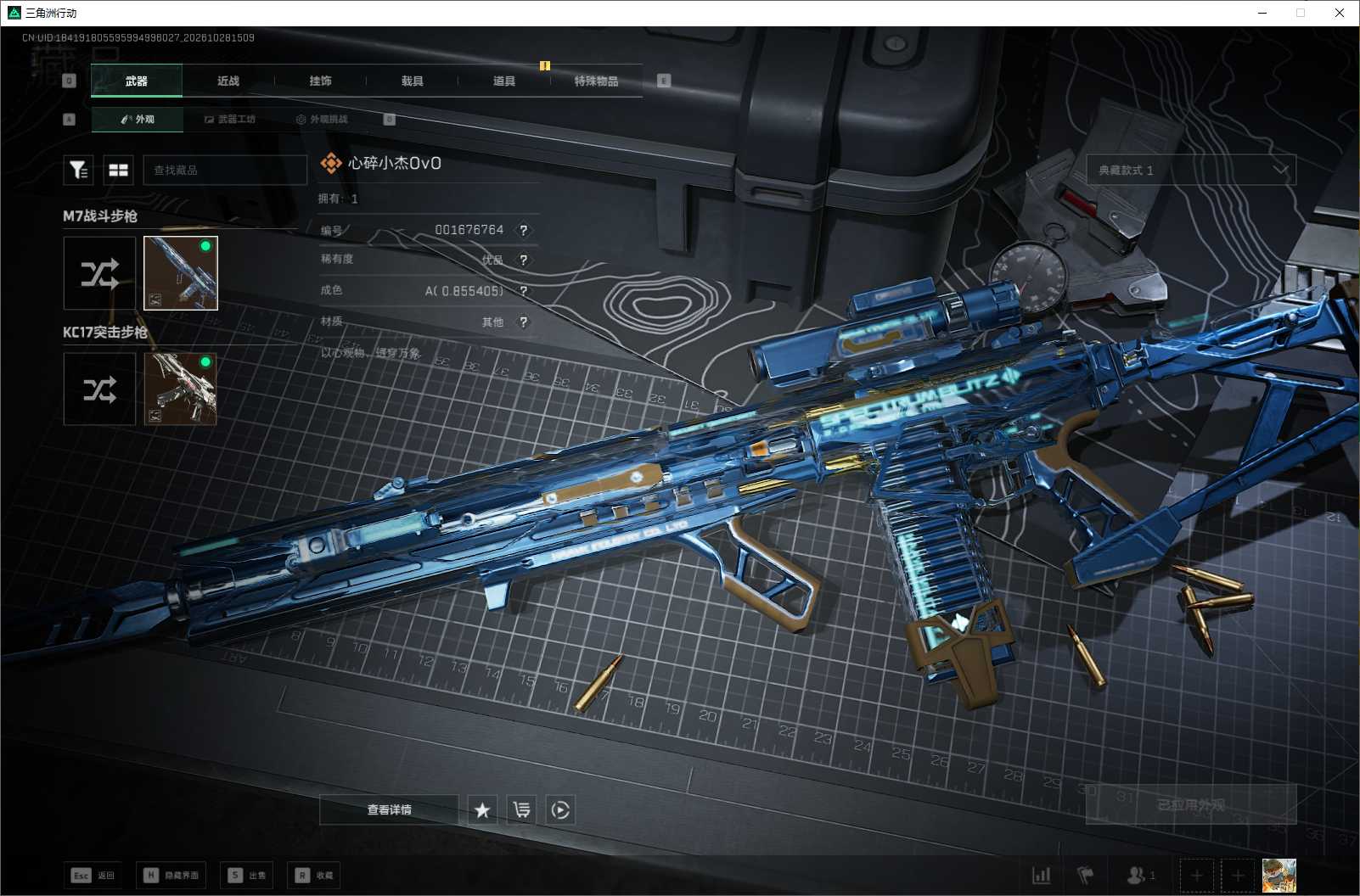Open the bar chart statistics icon
The width and height of the screenshot is (1360, 896).
[1042, 875]
